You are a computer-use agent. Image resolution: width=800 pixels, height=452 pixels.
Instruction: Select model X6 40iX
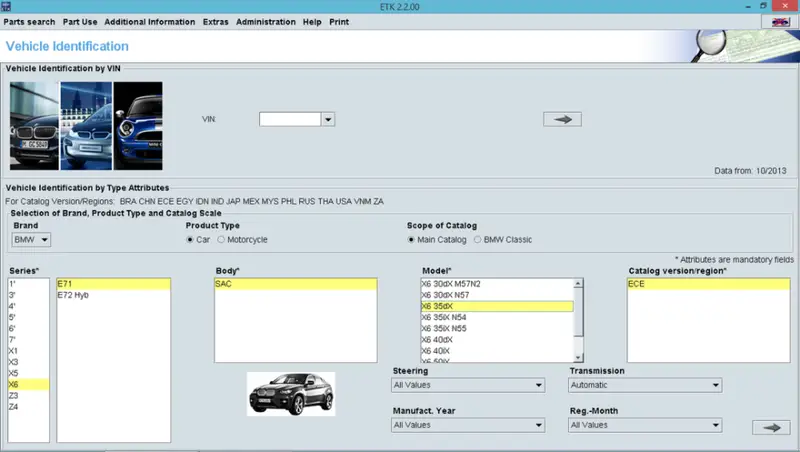497,351
